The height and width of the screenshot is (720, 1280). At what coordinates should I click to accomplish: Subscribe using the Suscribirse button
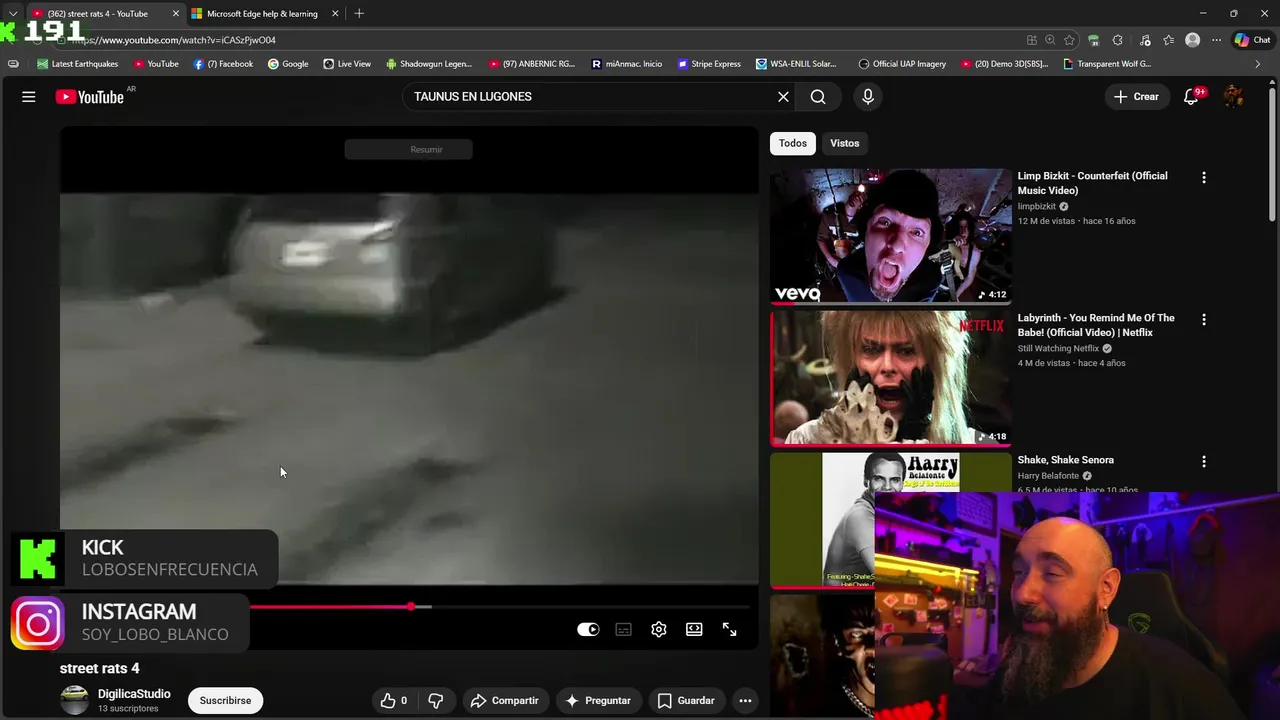(225, 701)
